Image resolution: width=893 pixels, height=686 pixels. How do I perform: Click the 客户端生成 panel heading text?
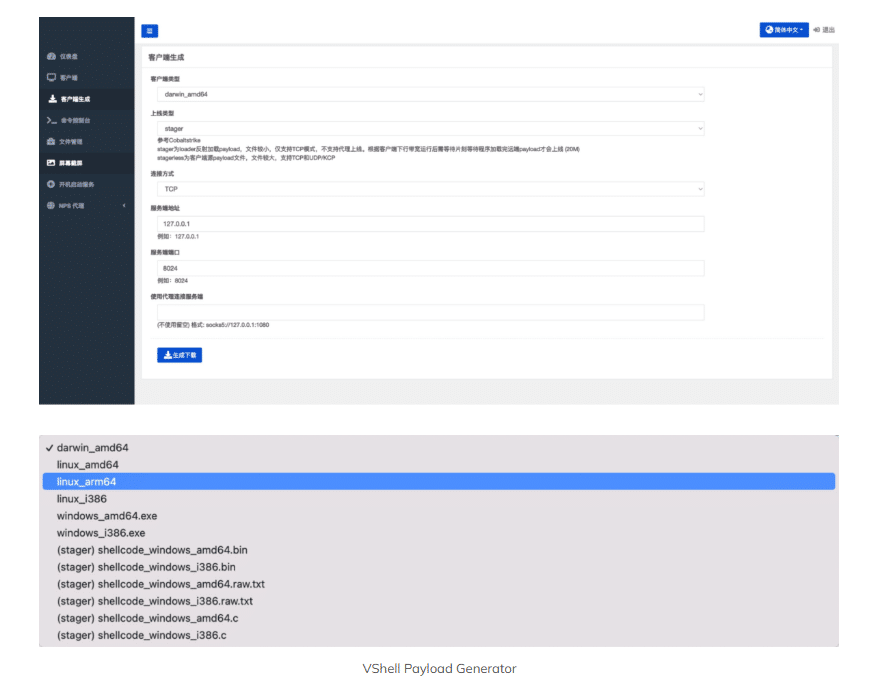click(x=166, y=57)
